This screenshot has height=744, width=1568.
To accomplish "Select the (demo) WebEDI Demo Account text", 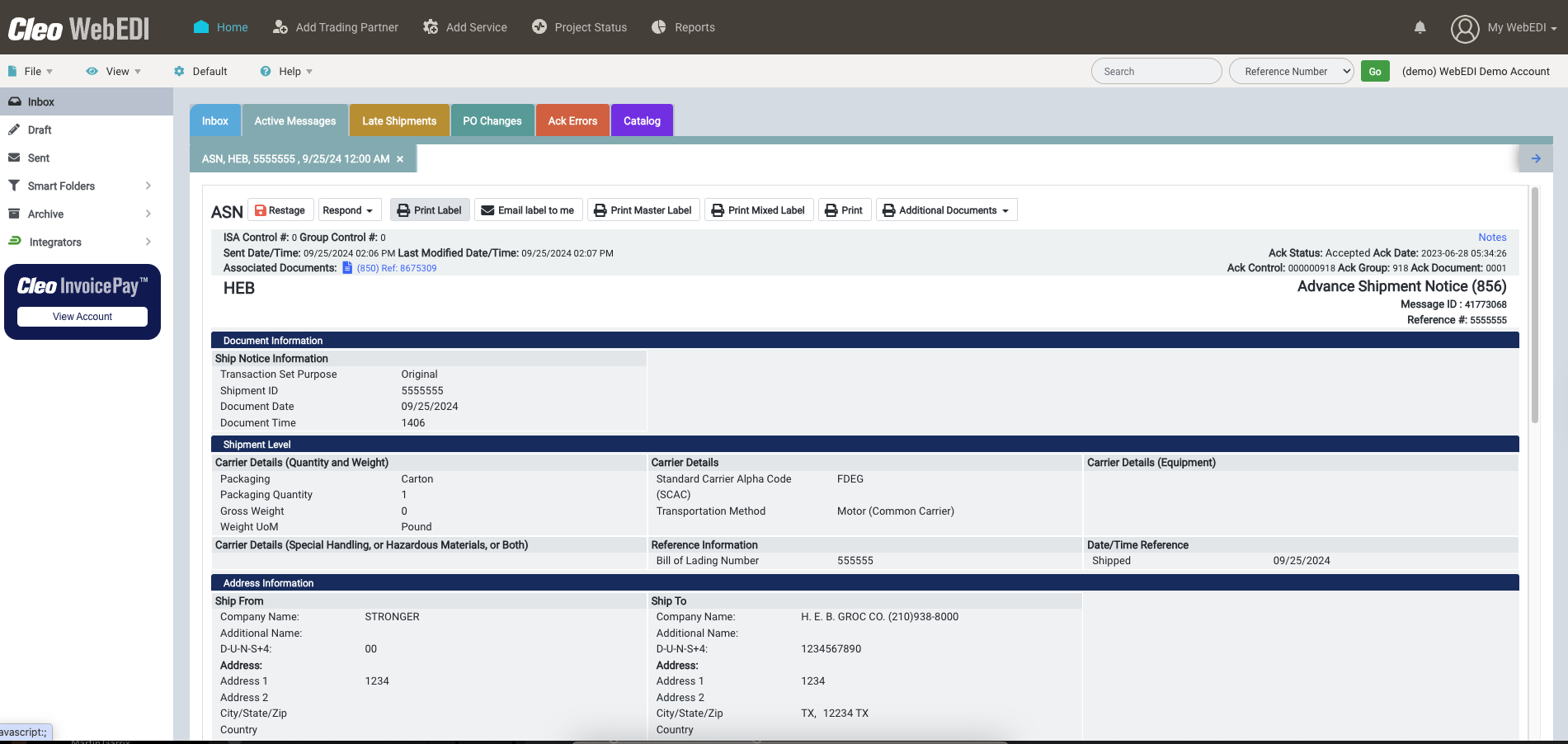I will point(1476,72).
